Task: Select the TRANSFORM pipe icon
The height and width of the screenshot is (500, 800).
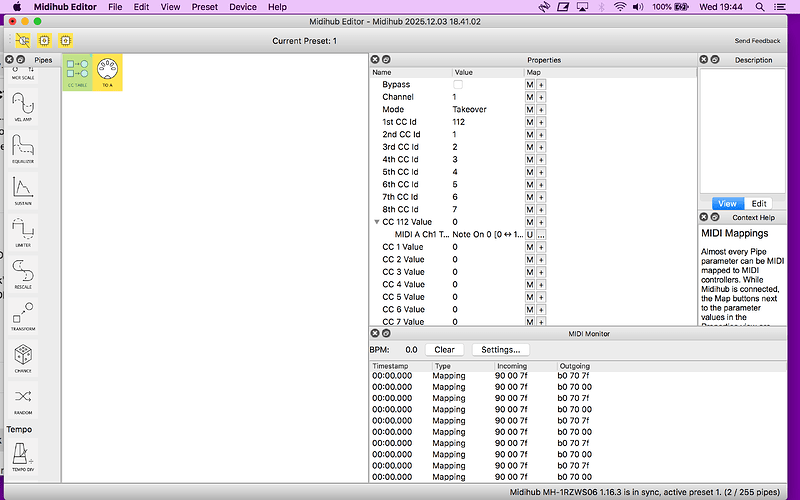Action: click(23, 315)
